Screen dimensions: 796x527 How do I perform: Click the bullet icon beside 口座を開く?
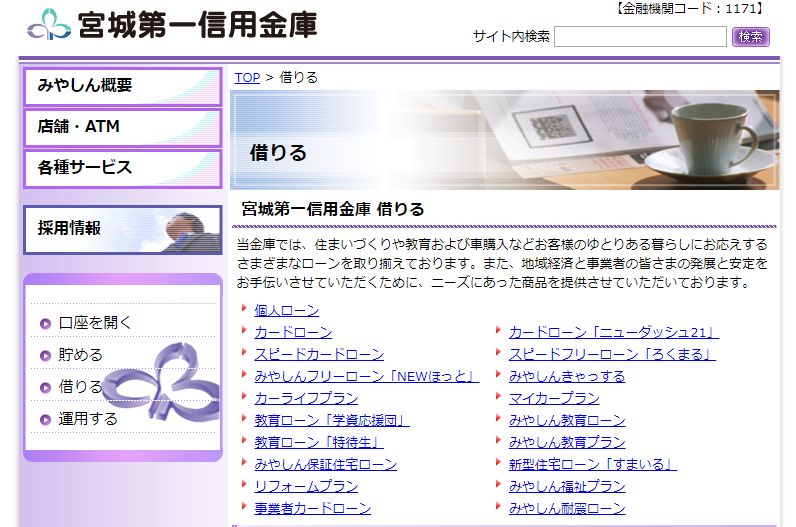[45, 323]
